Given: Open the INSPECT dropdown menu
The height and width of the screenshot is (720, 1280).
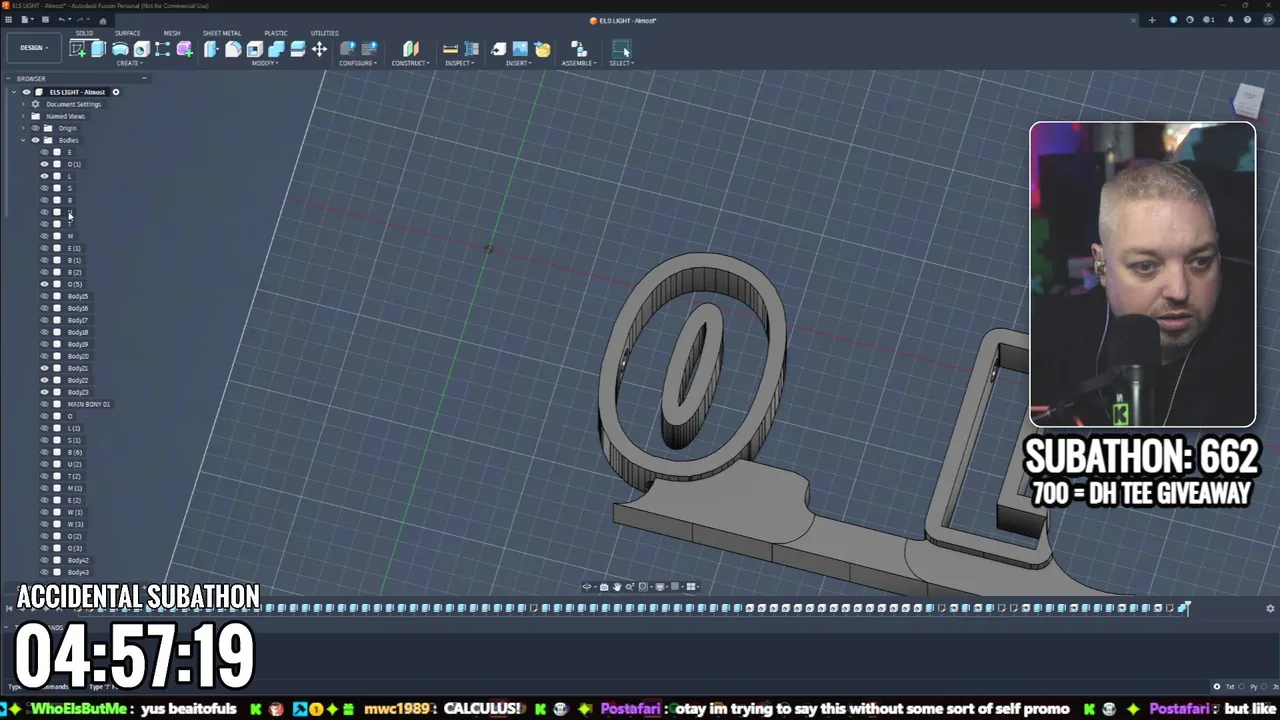Looking at the screenshot, I should 459,63.
